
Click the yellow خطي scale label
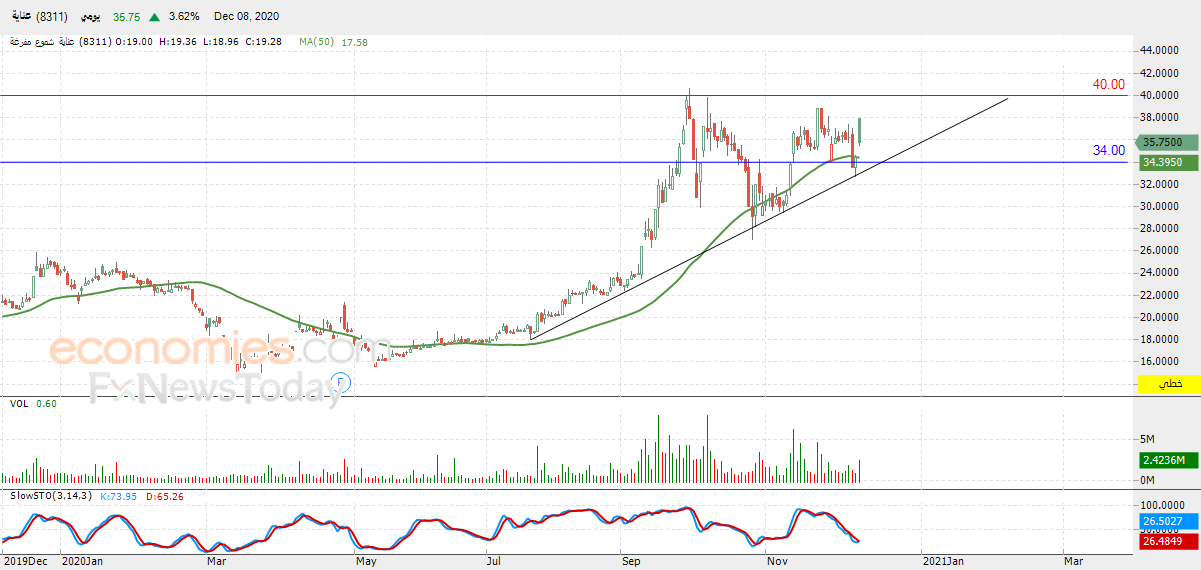click(x=1169, y=384)
